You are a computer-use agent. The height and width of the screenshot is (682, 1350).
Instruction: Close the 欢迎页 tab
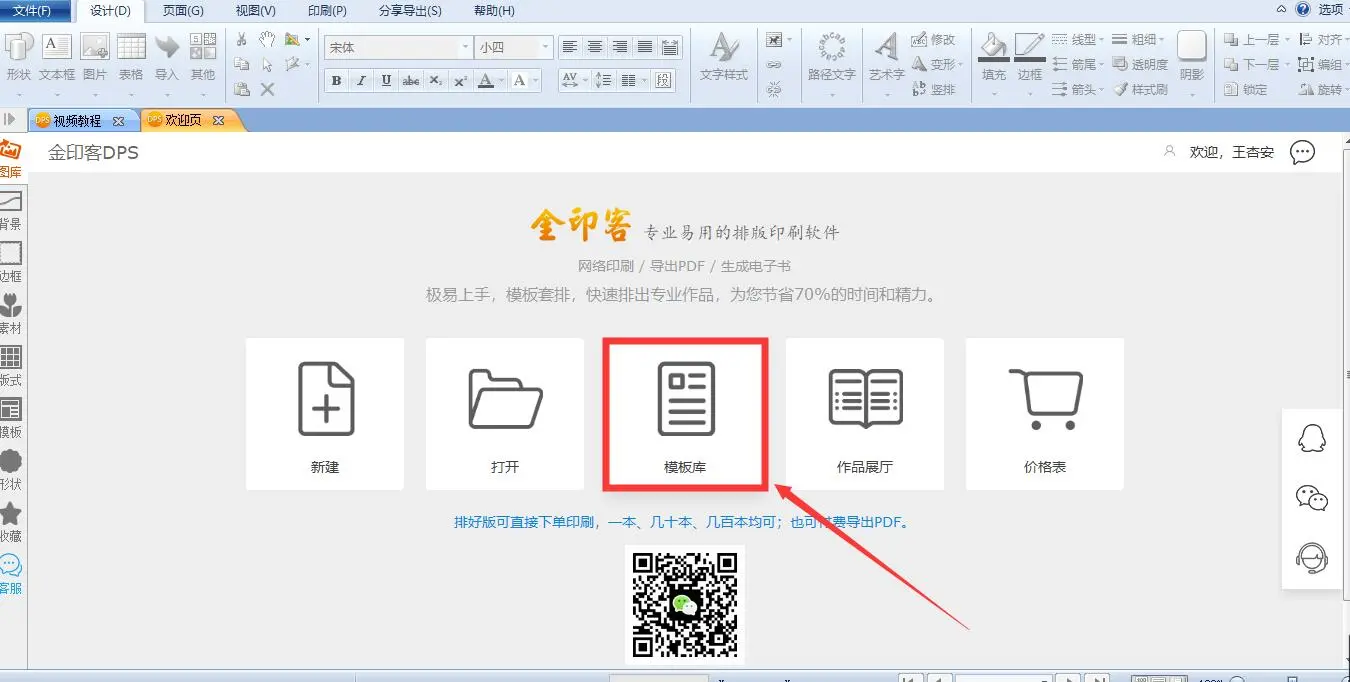pyautogui.click(x=220, y=120)
